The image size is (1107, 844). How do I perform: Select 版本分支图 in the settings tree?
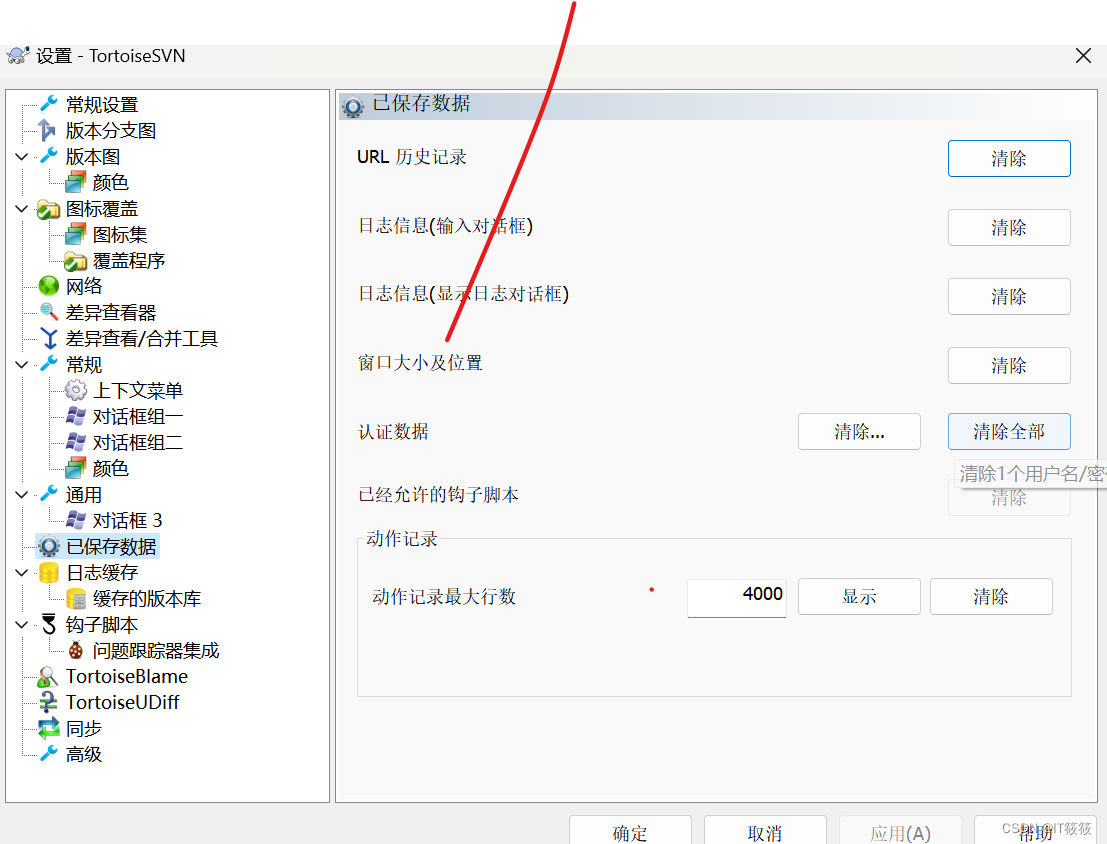click(111, 131)
